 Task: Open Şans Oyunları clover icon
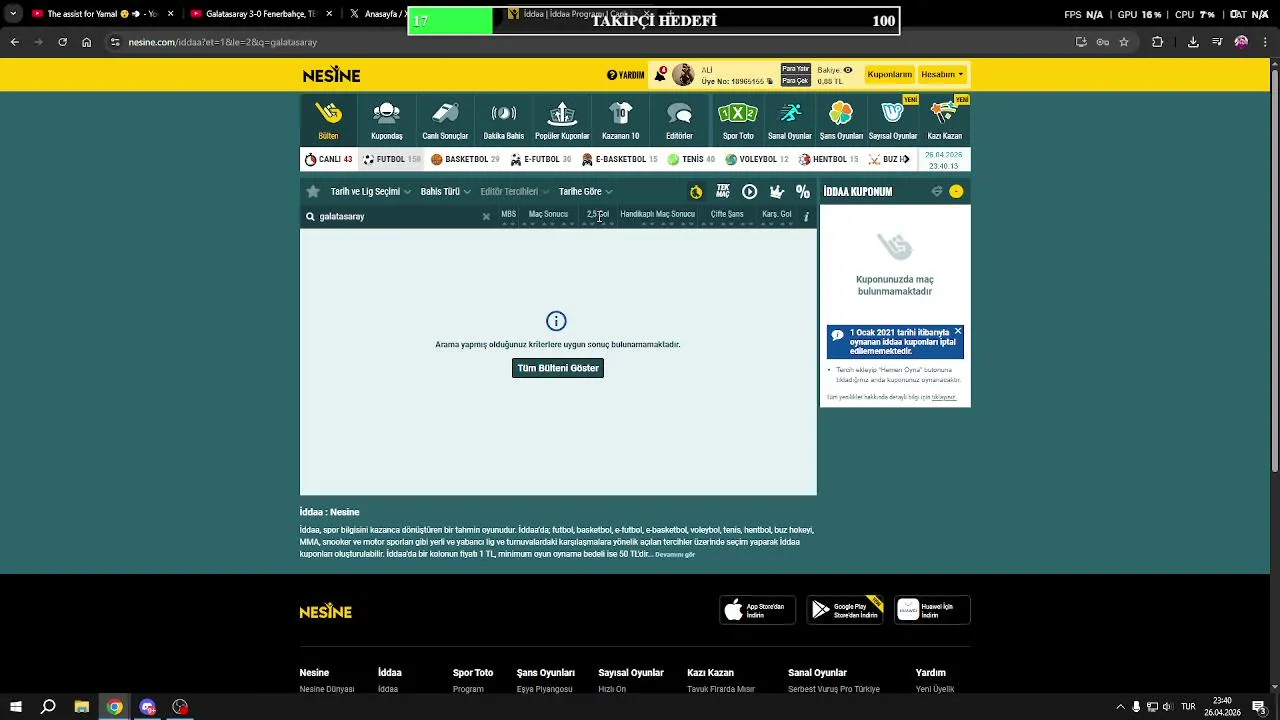(x=841, y=113)
